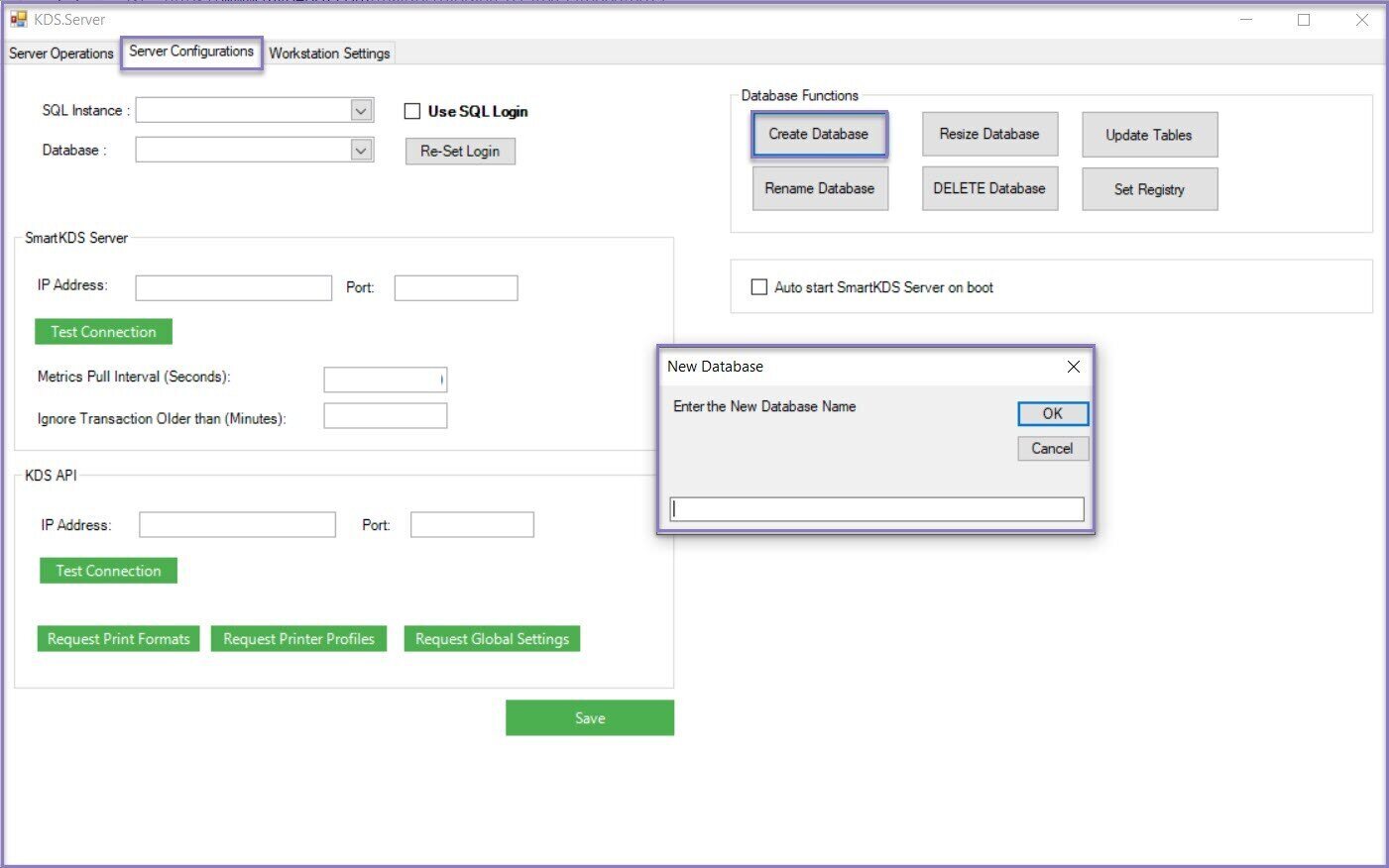Image resolution: width=1389 pixels, height=868 pixels.
Task: Click the Create Database button
Action: [818, 135]
